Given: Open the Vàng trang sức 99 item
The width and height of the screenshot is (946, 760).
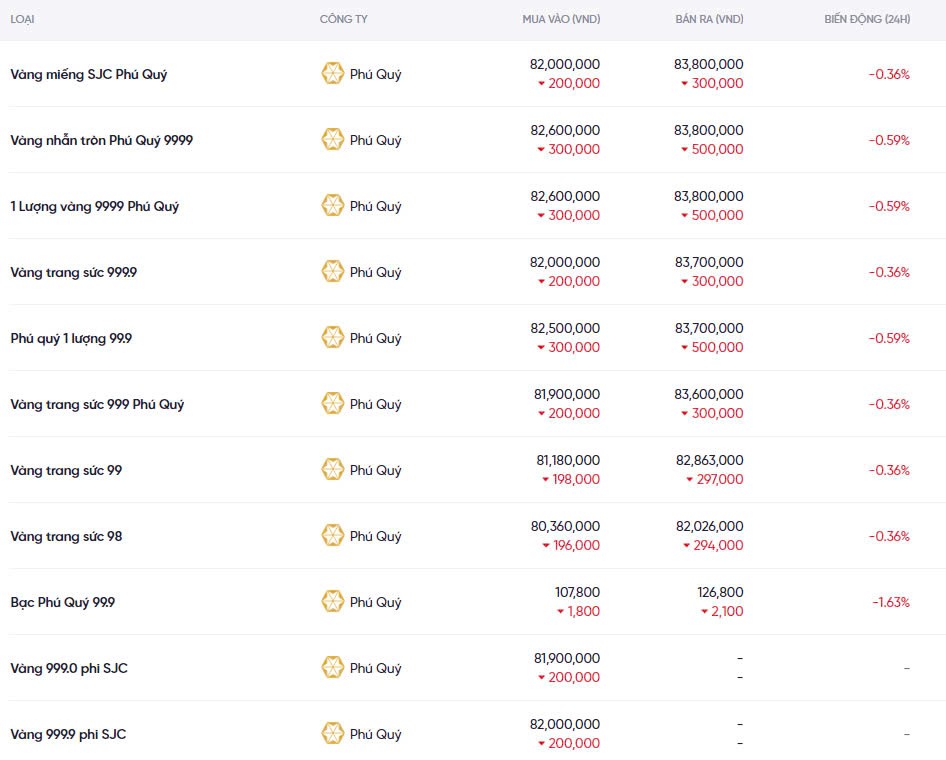Looking at the screenshot, I should (x=66, y=470).
